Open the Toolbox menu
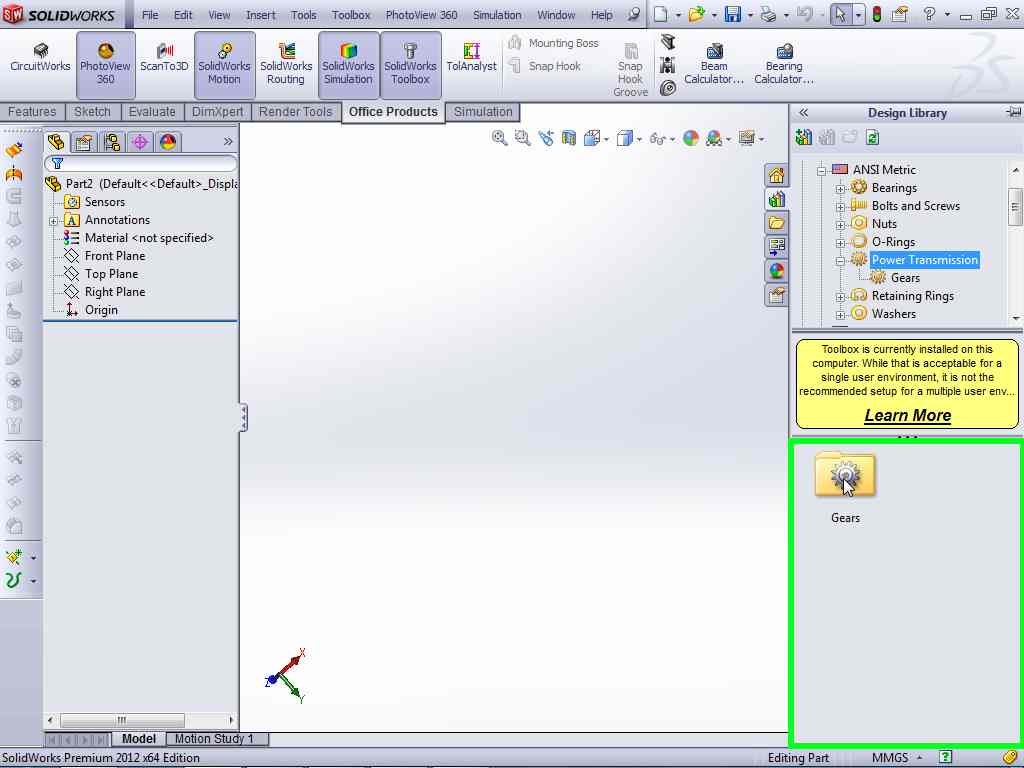 351,15
